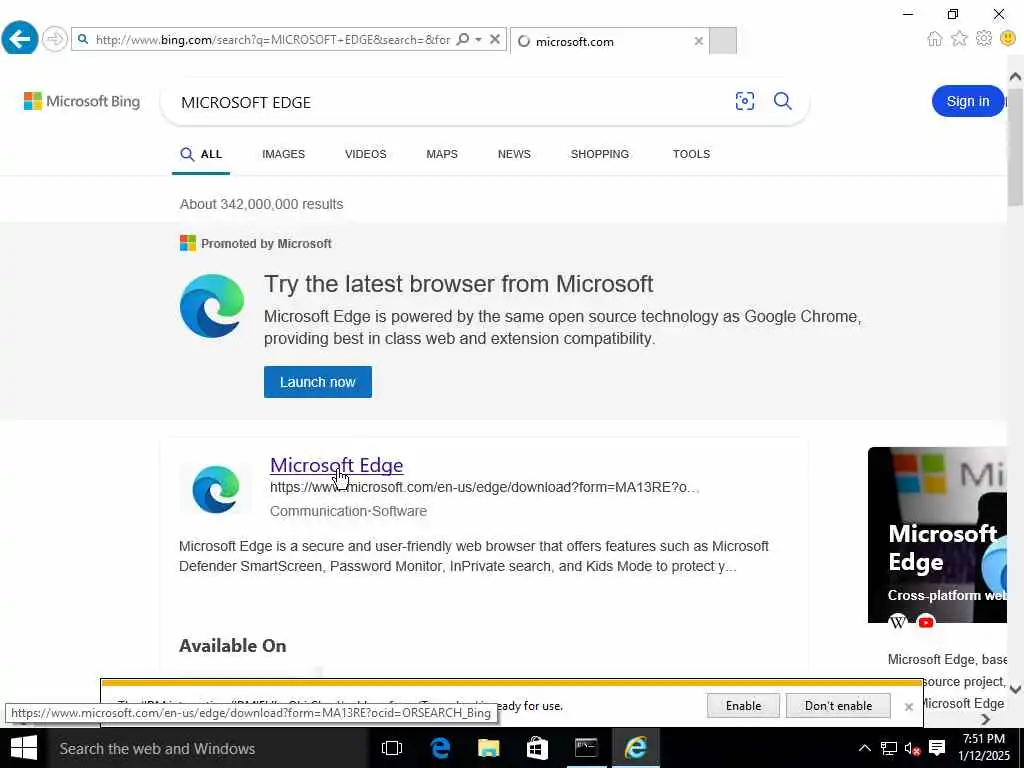Close the microsoft.com tab
1024x768 pixels.
[x=698, y=41]
